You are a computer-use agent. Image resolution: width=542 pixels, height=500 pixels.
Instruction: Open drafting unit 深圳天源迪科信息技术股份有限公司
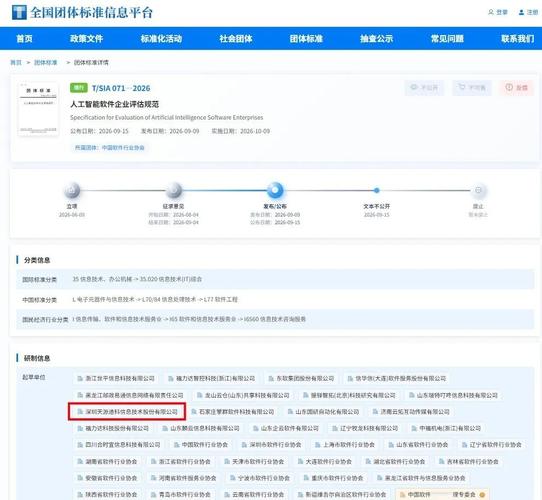tap(127, 412)
